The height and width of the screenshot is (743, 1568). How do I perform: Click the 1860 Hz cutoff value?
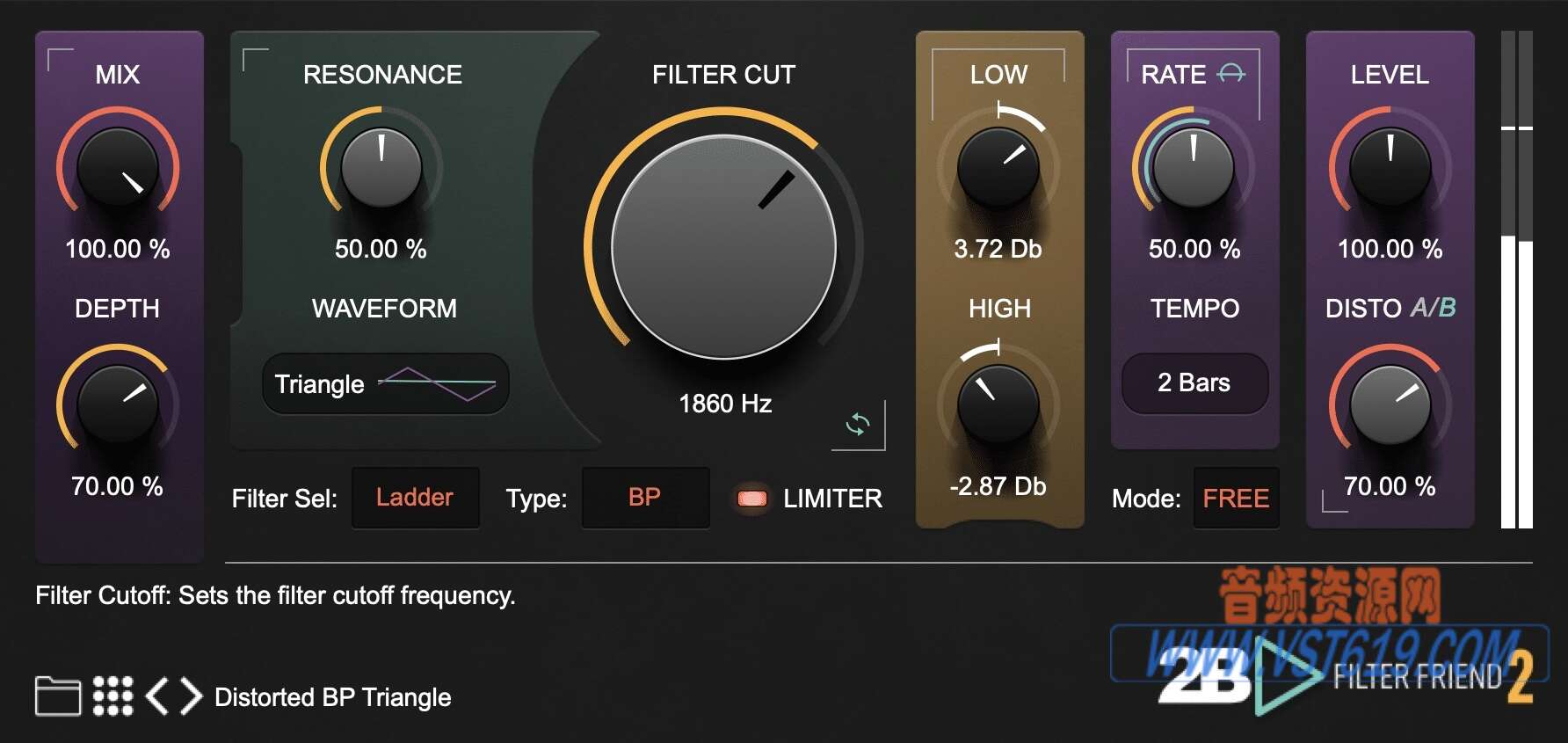click(725, 404)
